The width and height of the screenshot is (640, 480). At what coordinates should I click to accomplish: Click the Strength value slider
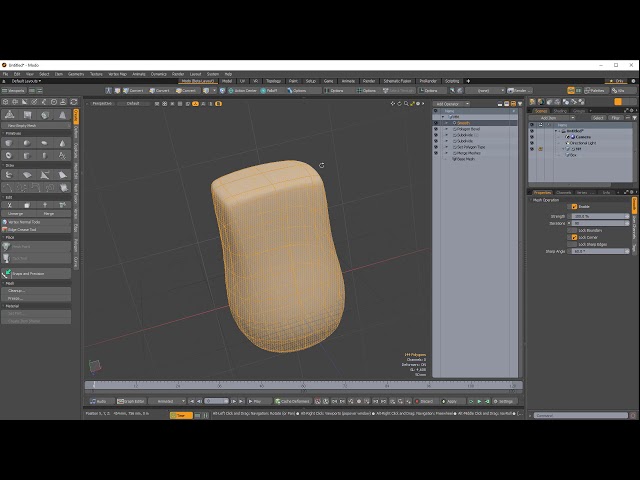pos(600,216)
